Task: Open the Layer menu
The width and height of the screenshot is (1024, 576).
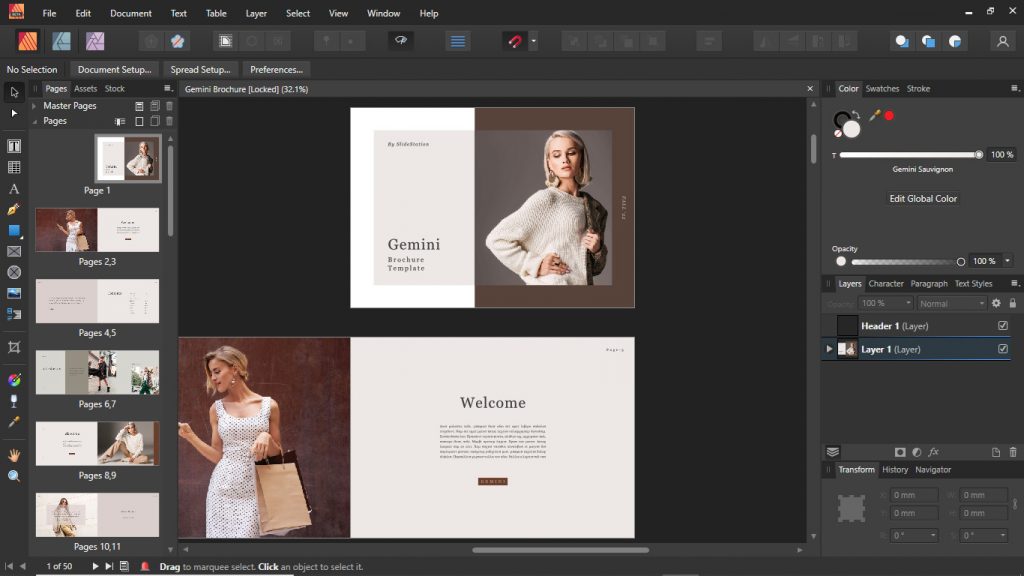Action: 256,13
